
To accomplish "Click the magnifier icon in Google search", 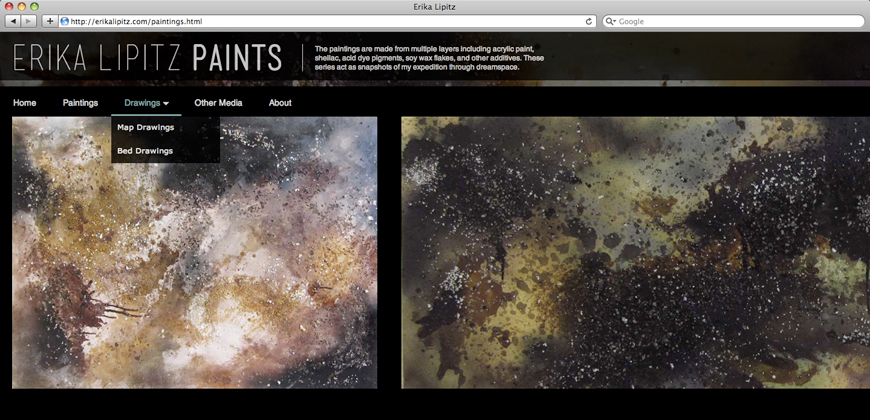I will click(611, 21).
